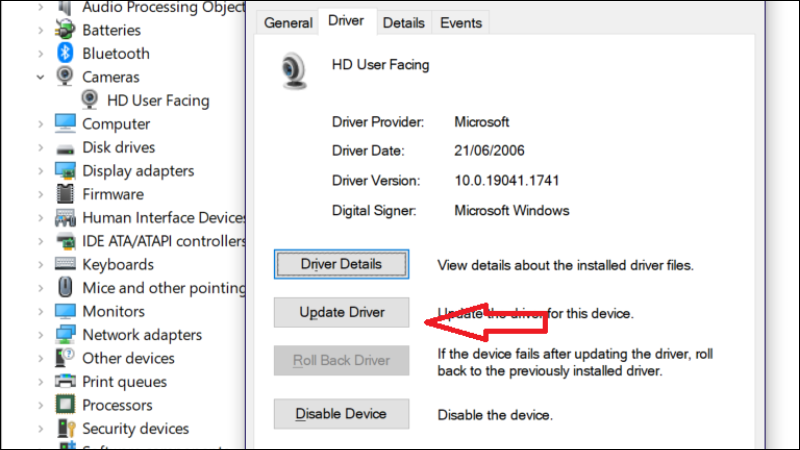This screenshot has width=800, height=450.
Task: Expand the Keyboards node
Action: pyautogui.click(x=40, y=264)
